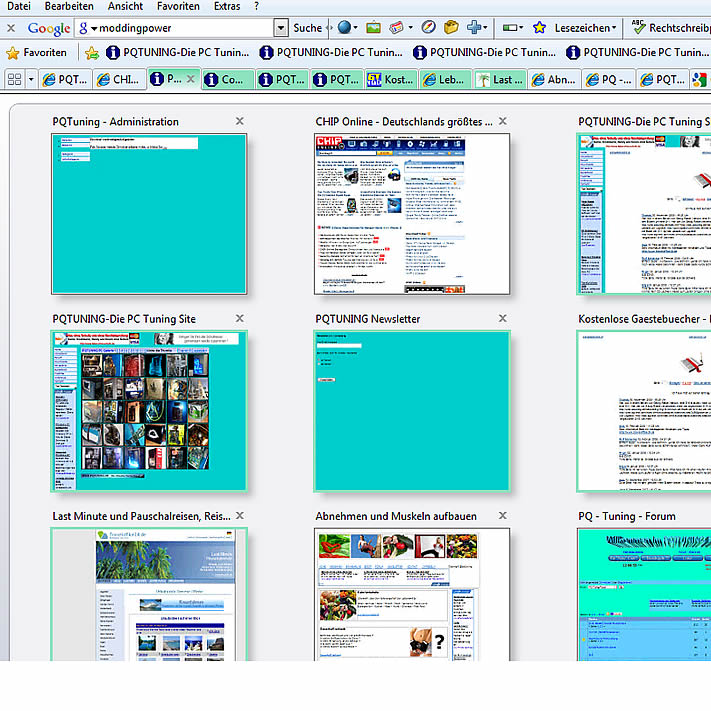Open the PQTUNING Newsletter thumbnail

412,411
